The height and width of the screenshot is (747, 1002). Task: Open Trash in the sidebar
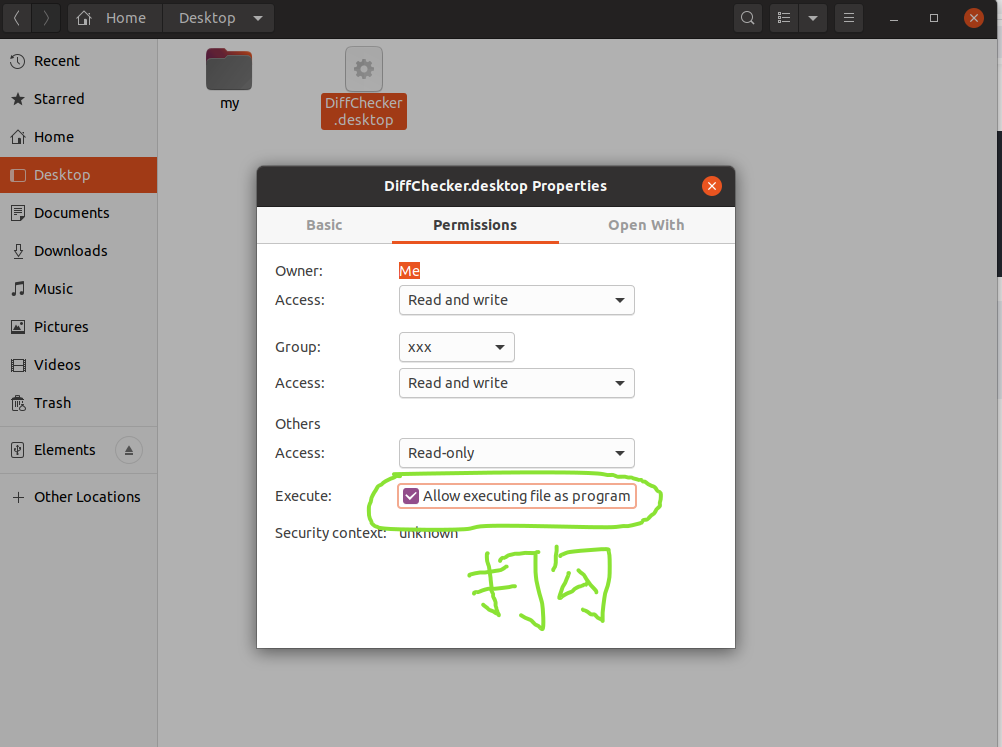click(52, 403)
